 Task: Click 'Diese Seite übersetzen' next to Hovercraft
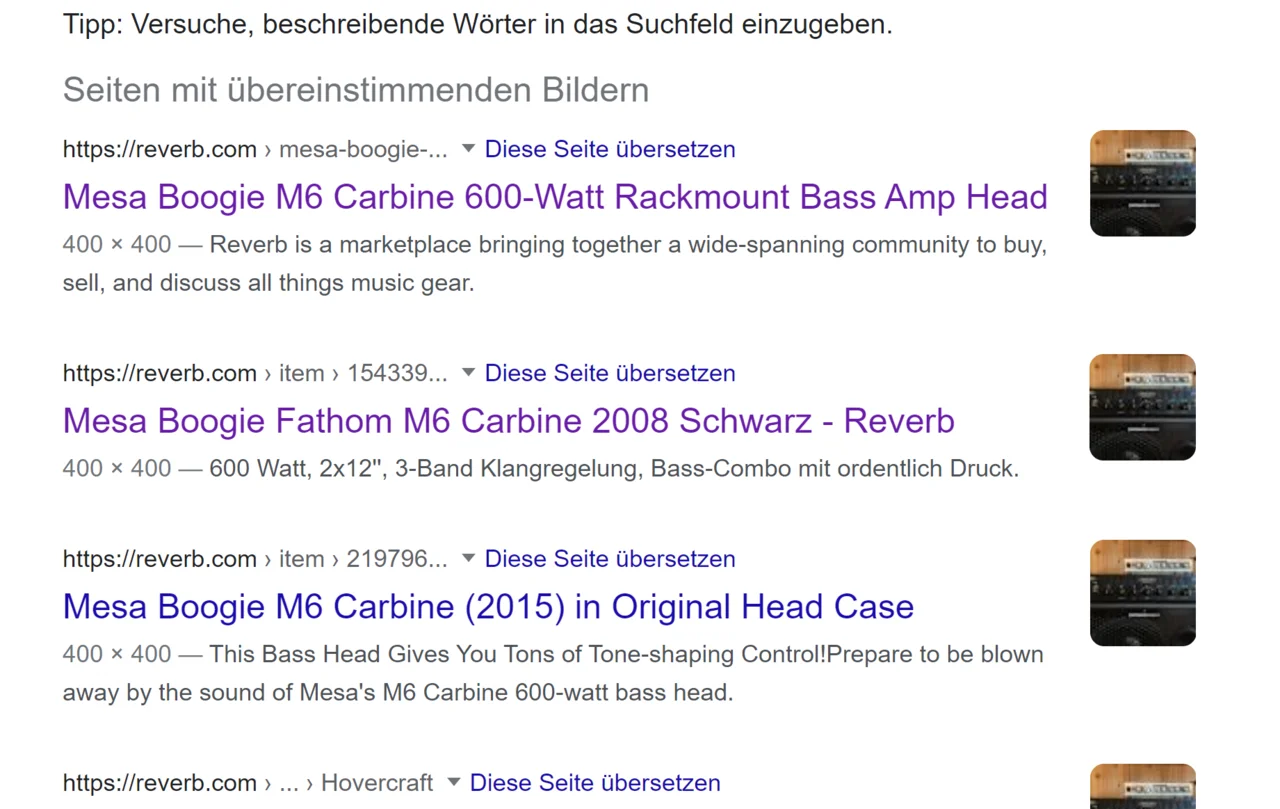click(x=595, y=783)
